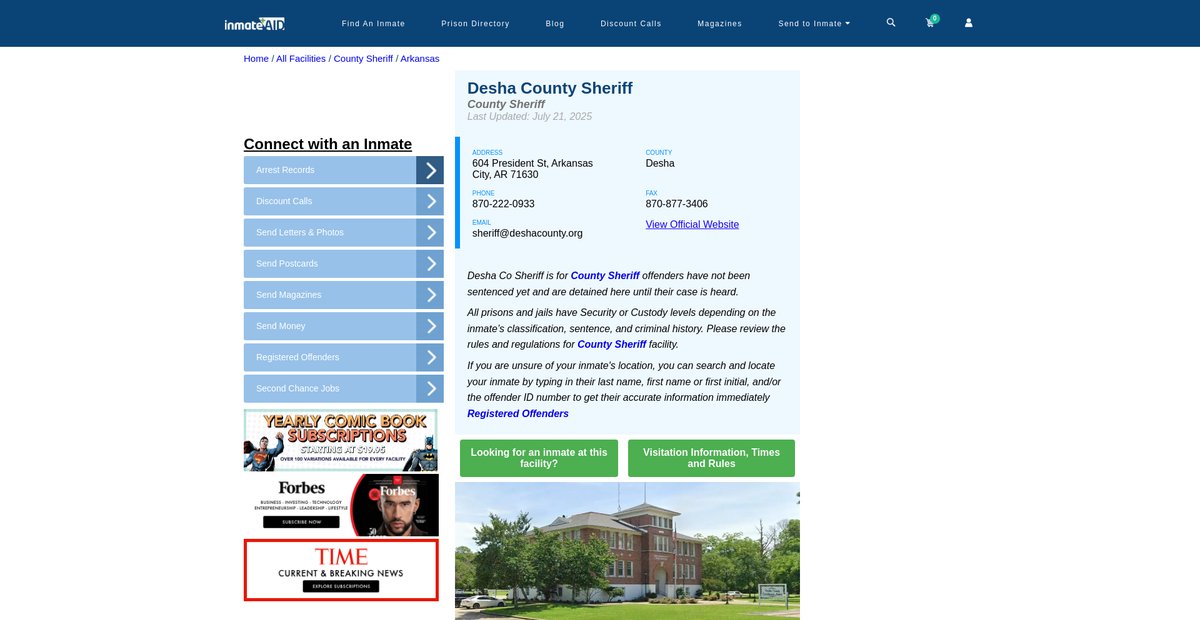Expand the Send to Inmate dropdown
1200x620 pixels.
tap(814, 23)
